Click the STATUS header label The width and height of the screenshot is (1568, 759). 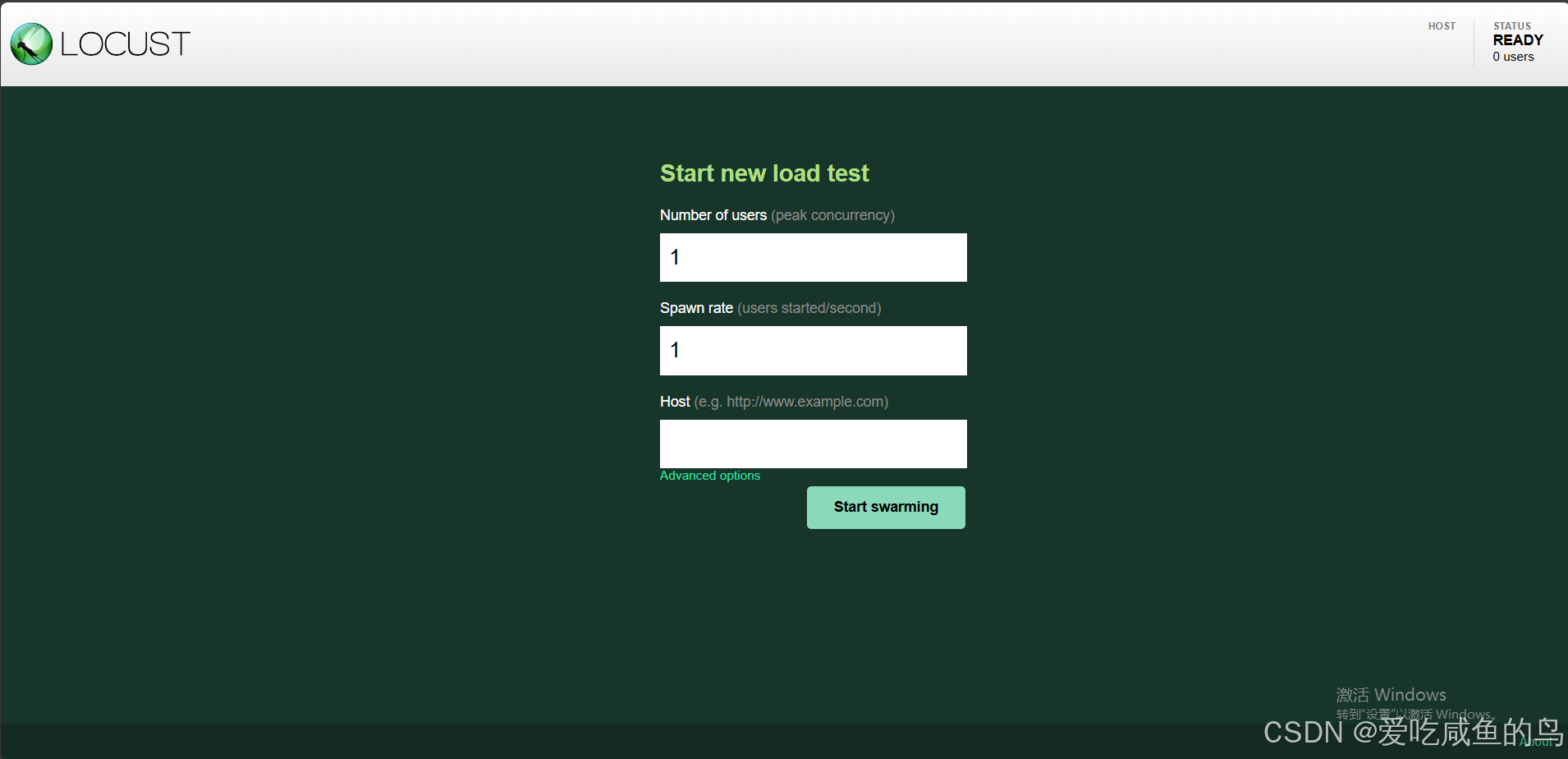point(1511,26)
